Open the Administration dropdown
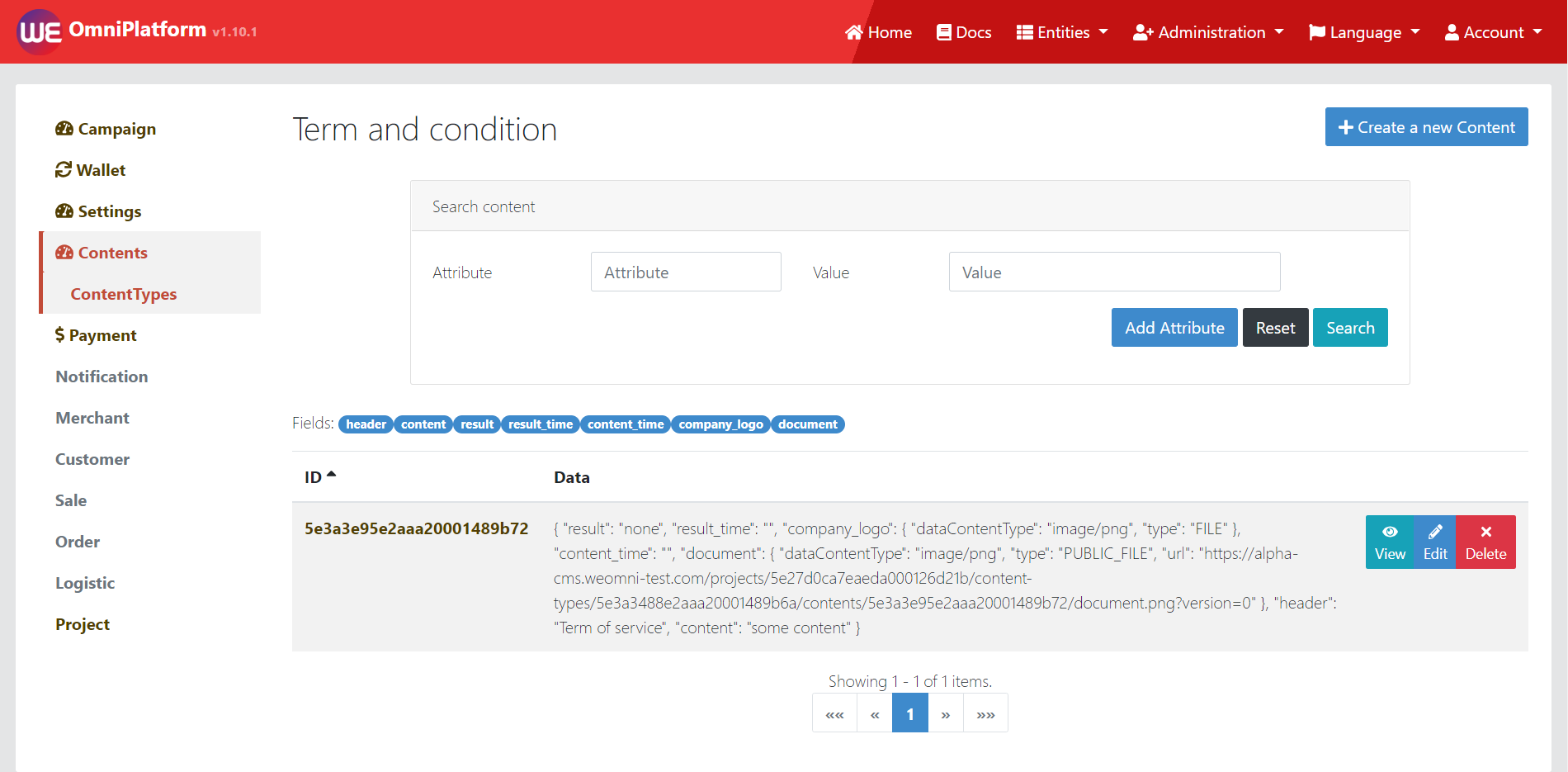This screenshot has width=1568, height=772. coord(1208,32)
